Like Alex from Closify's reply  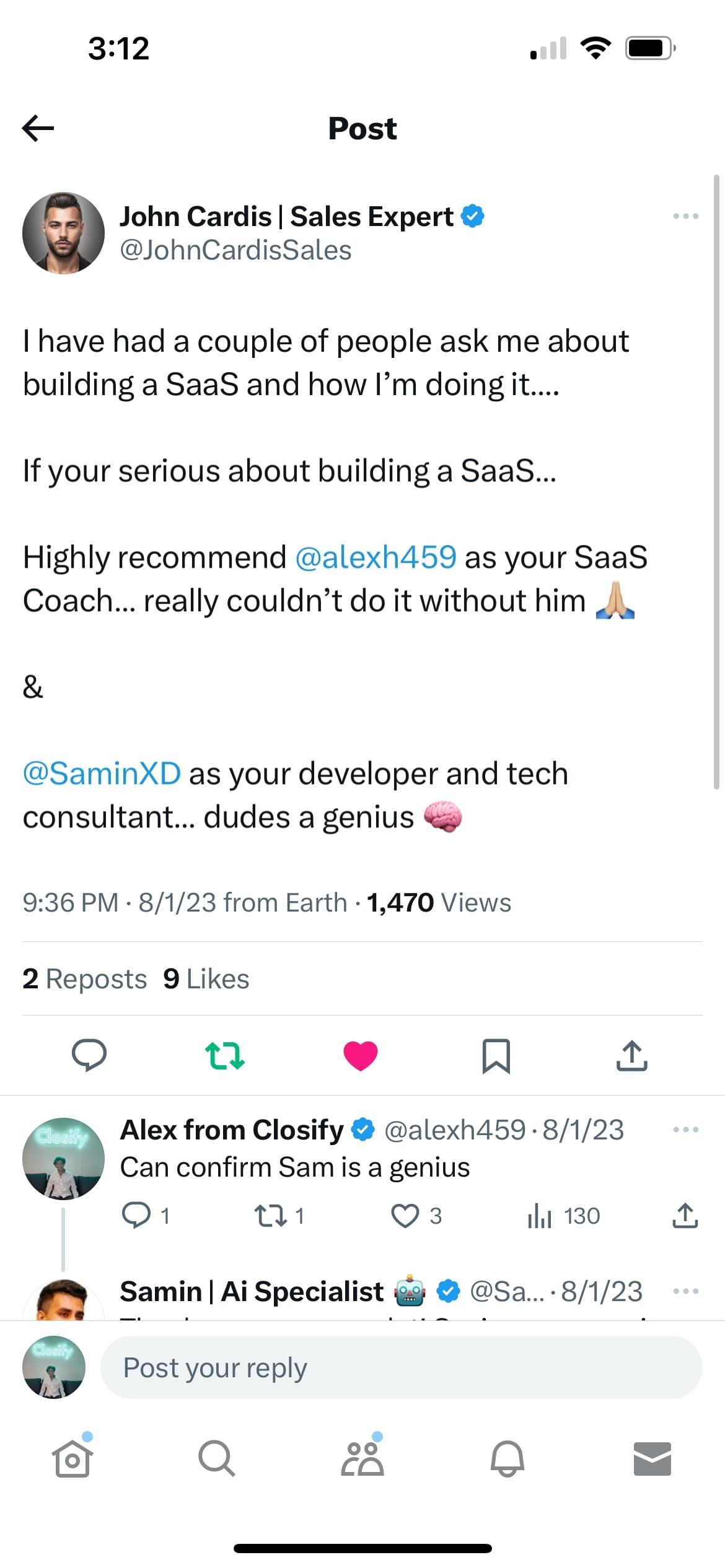[x=405, y=1216]
